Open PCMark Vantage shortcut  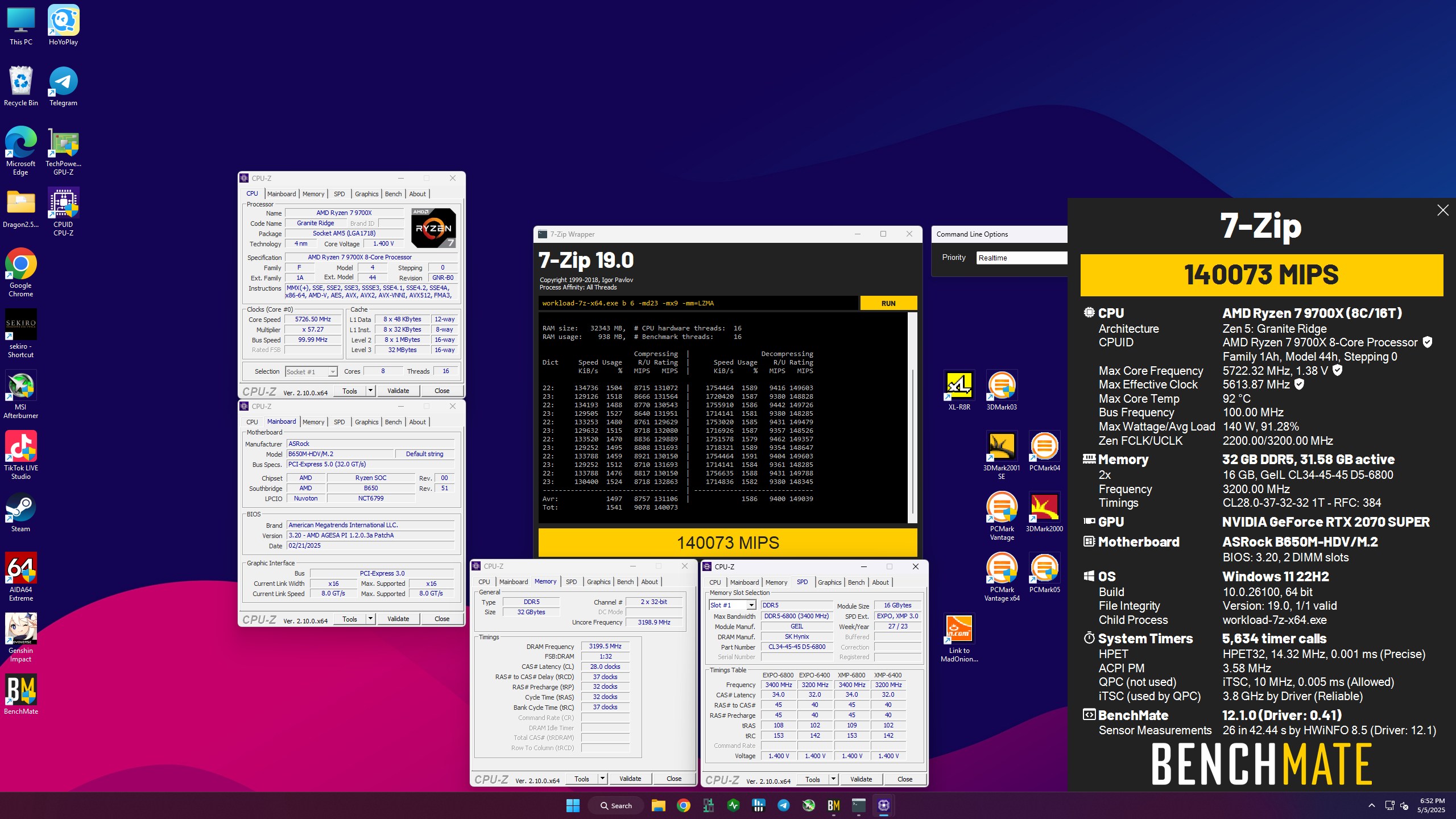[1002, 516]
